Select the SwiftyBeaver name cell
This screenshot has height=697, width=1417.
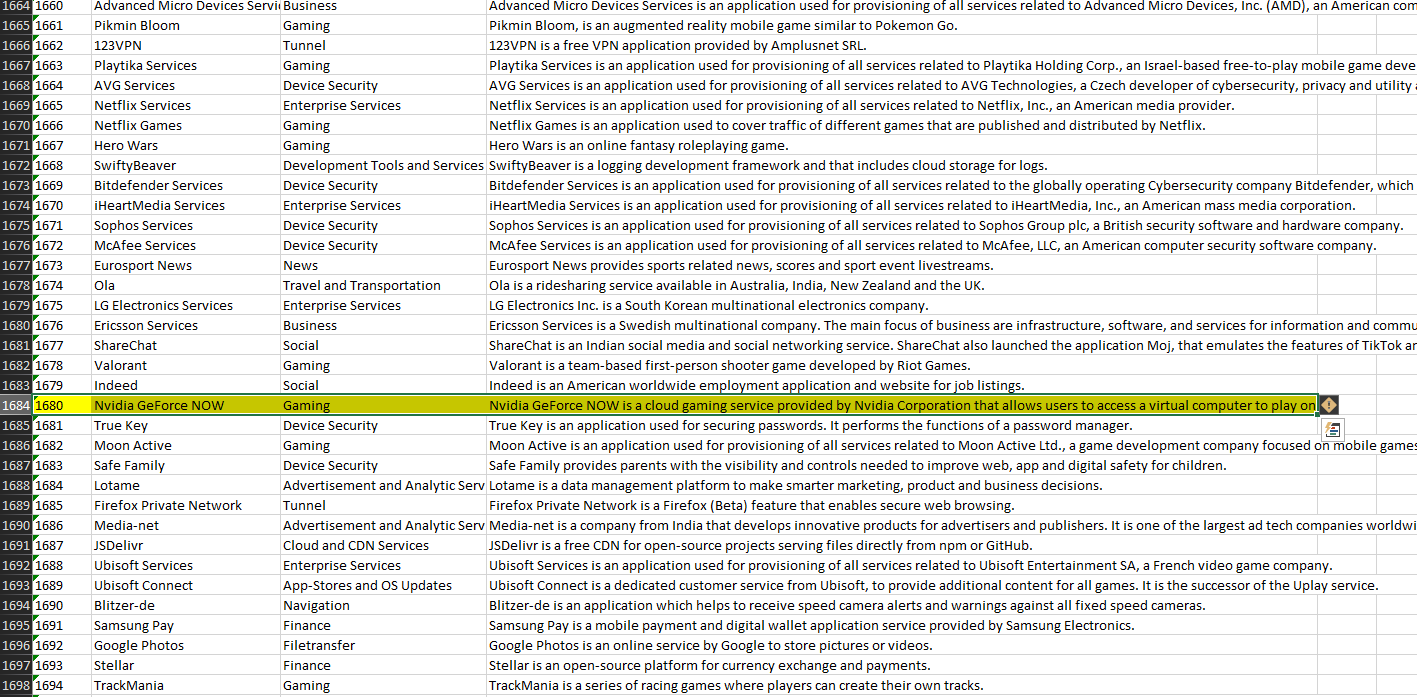click(186, 165)
